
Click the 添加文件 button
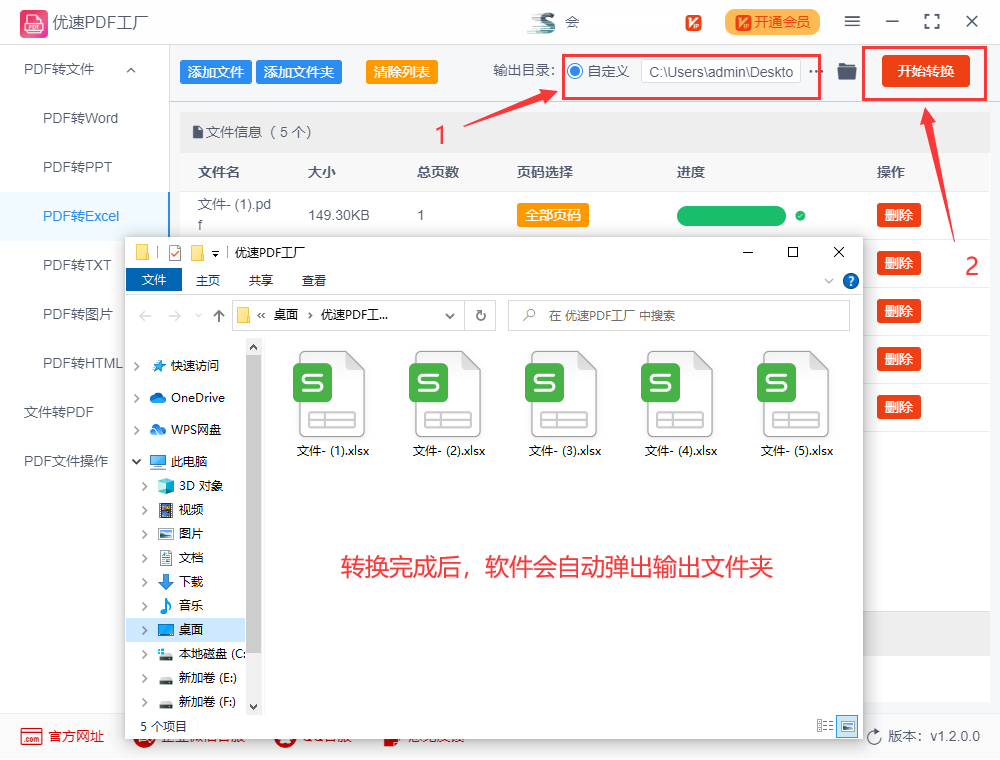[215, 71]
